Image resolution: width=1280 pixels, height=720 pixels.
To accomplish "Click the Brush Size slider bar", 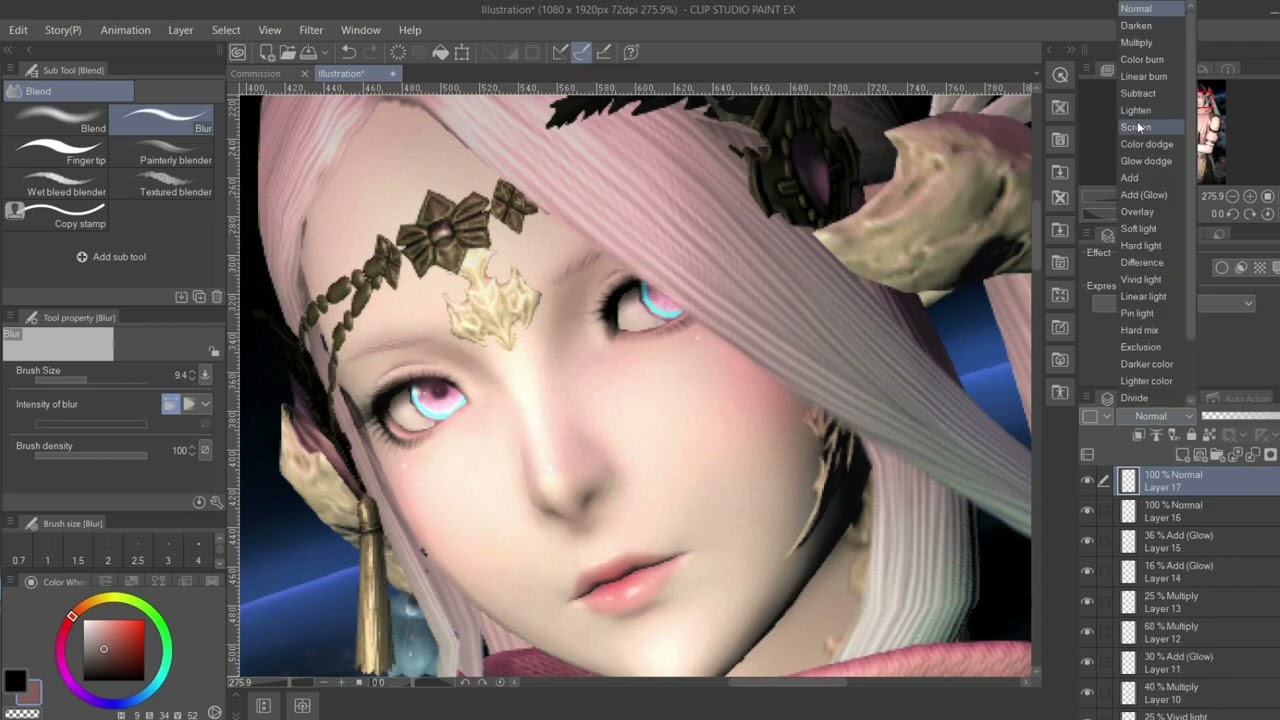I will pyautogui.click(x=91, y=381).
